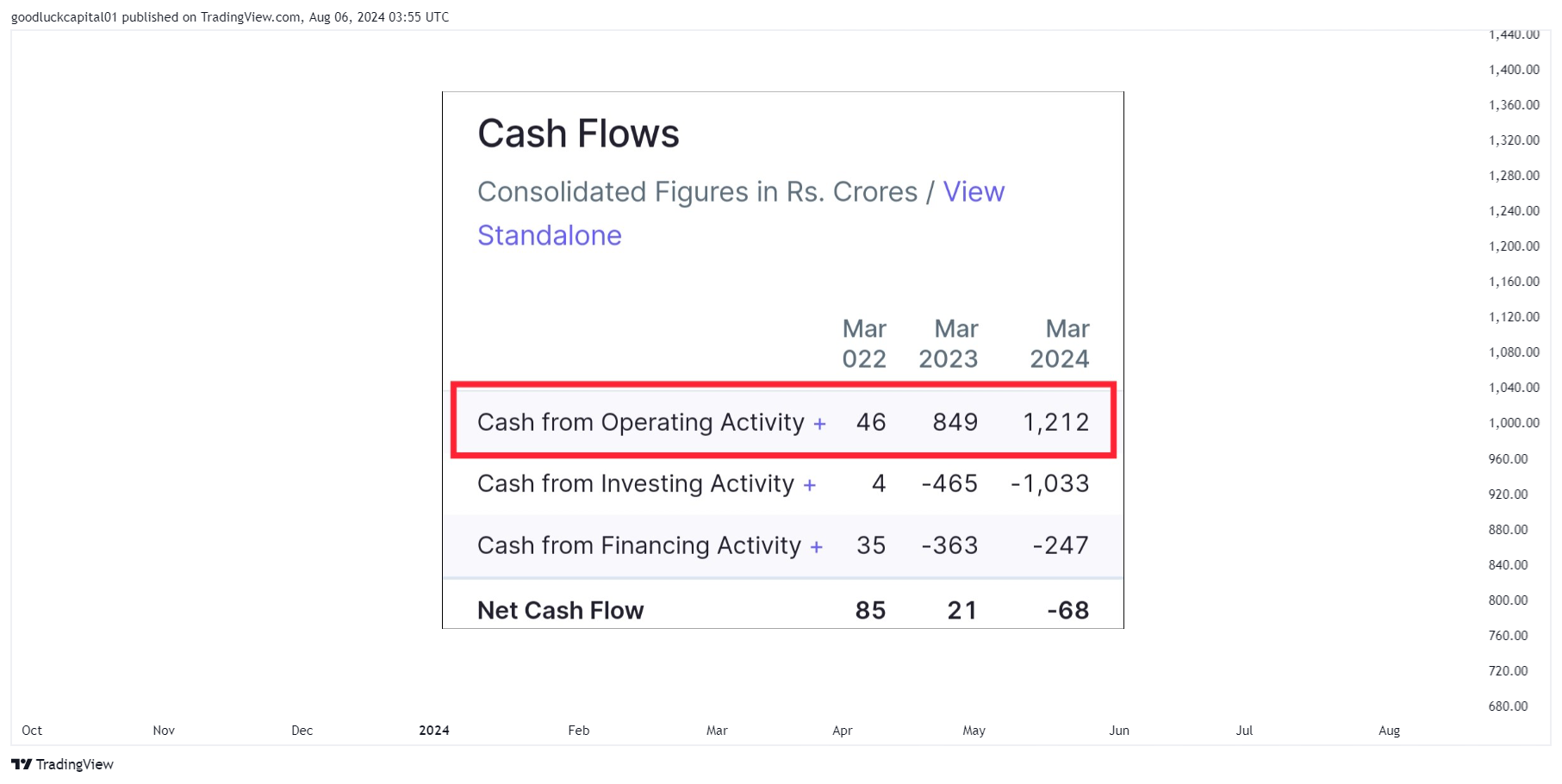Select operating cash value 46
This screenshot has width=1562, height=784.
[x=871, y=422]
